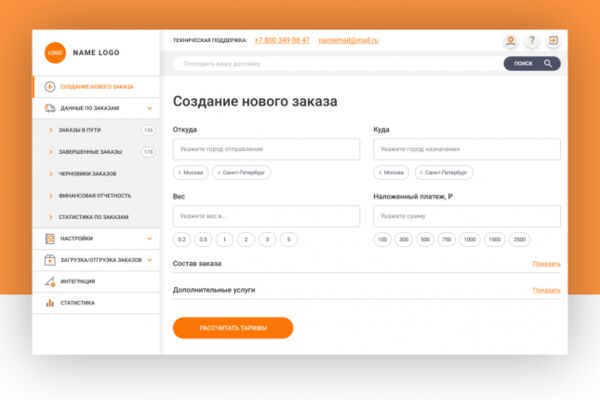Focus the Откуда departure city field

coord(266,149)
